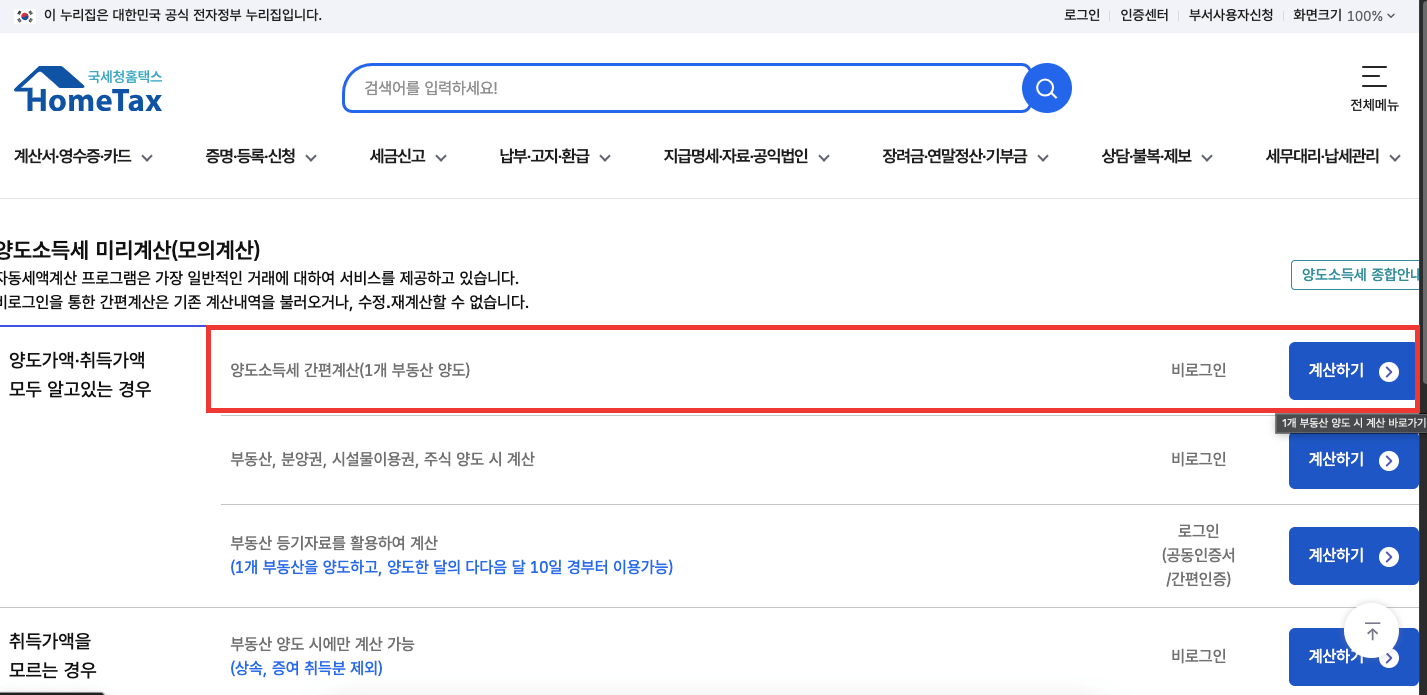Open the 인증센터 page link

(x=1144, y=15)
